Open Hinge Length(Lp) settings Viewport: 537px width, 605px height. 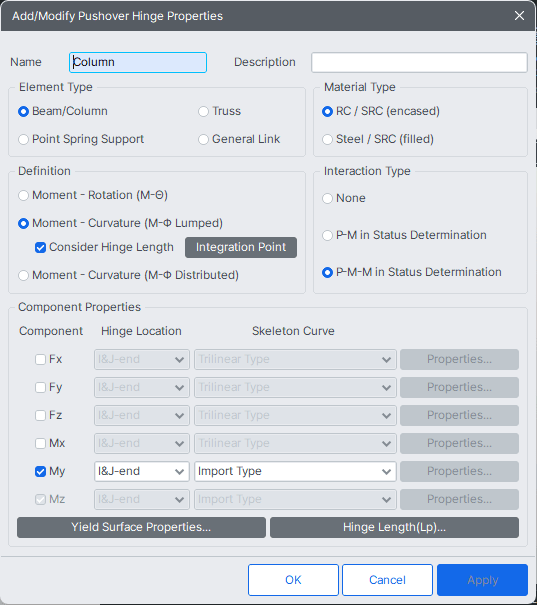coord(394,527)
